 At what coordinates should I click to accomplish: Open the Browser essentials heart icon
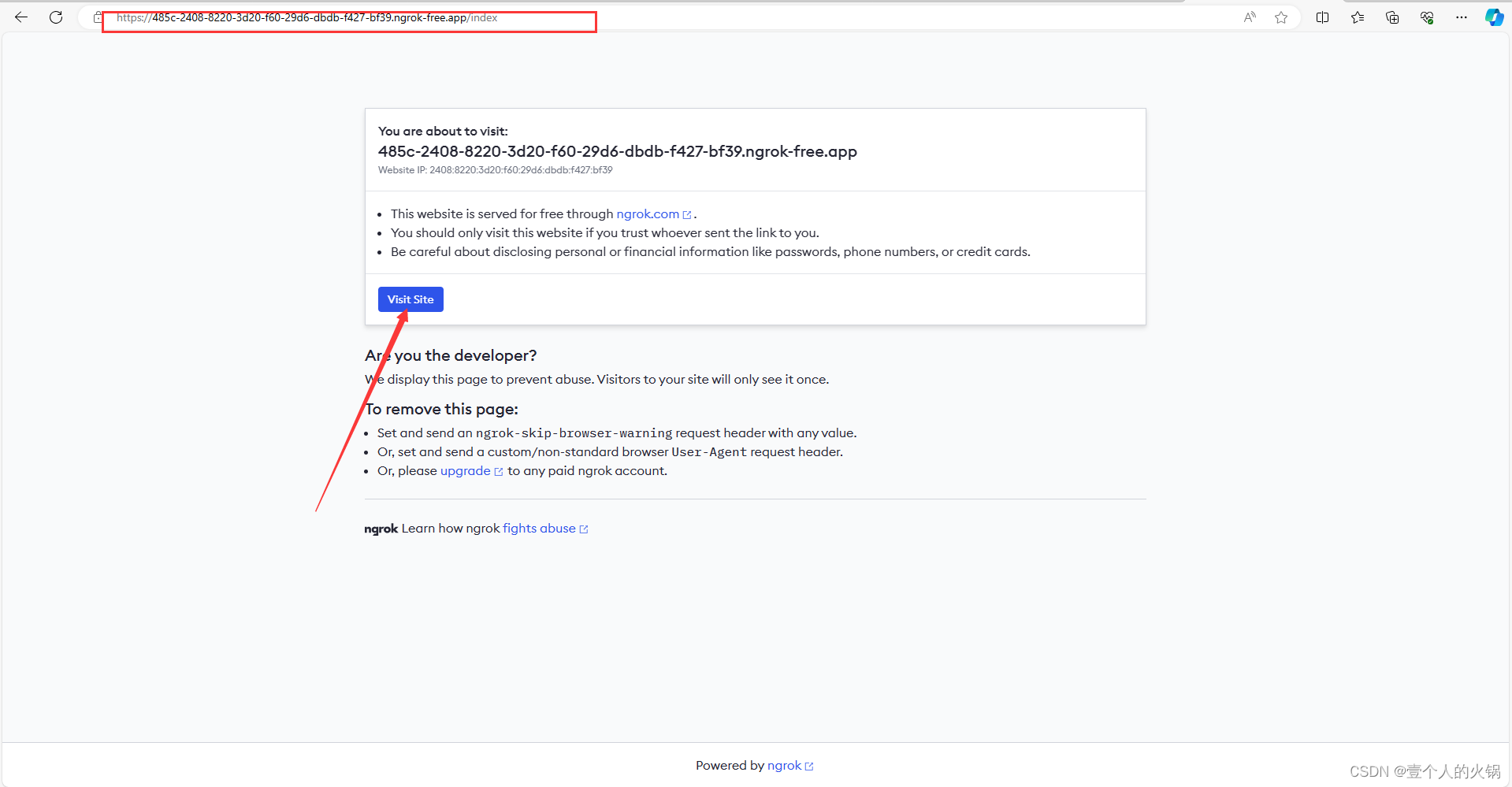click(1427, 17)
